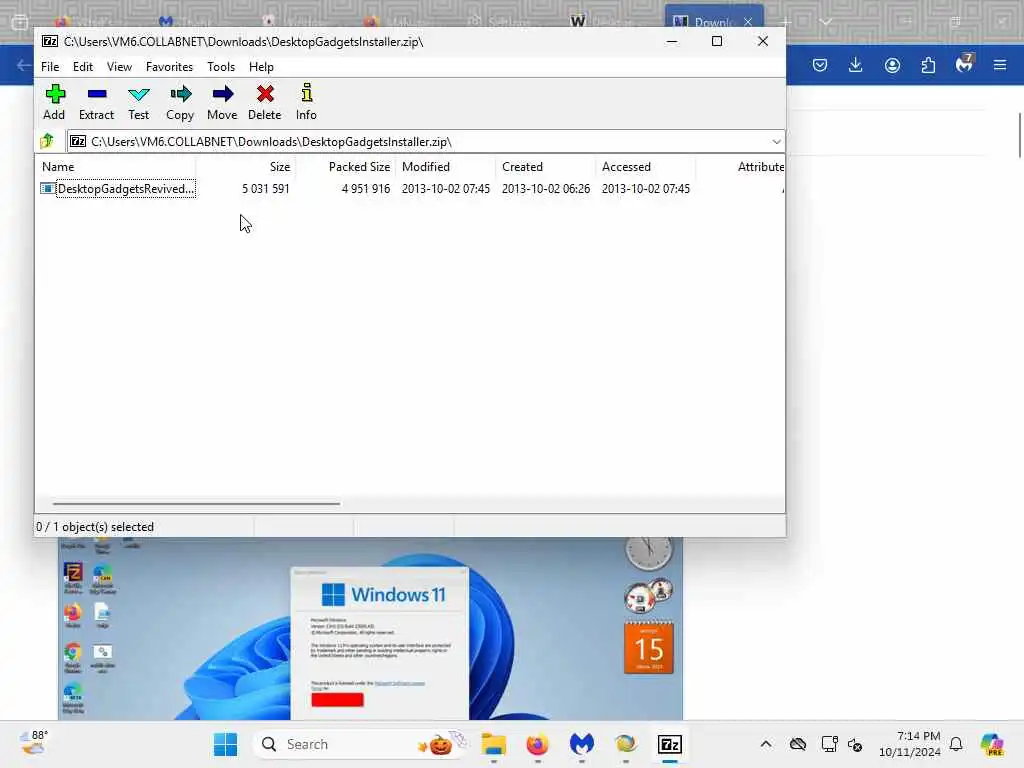
Task: Open the Tools menu
Action: 221,67
